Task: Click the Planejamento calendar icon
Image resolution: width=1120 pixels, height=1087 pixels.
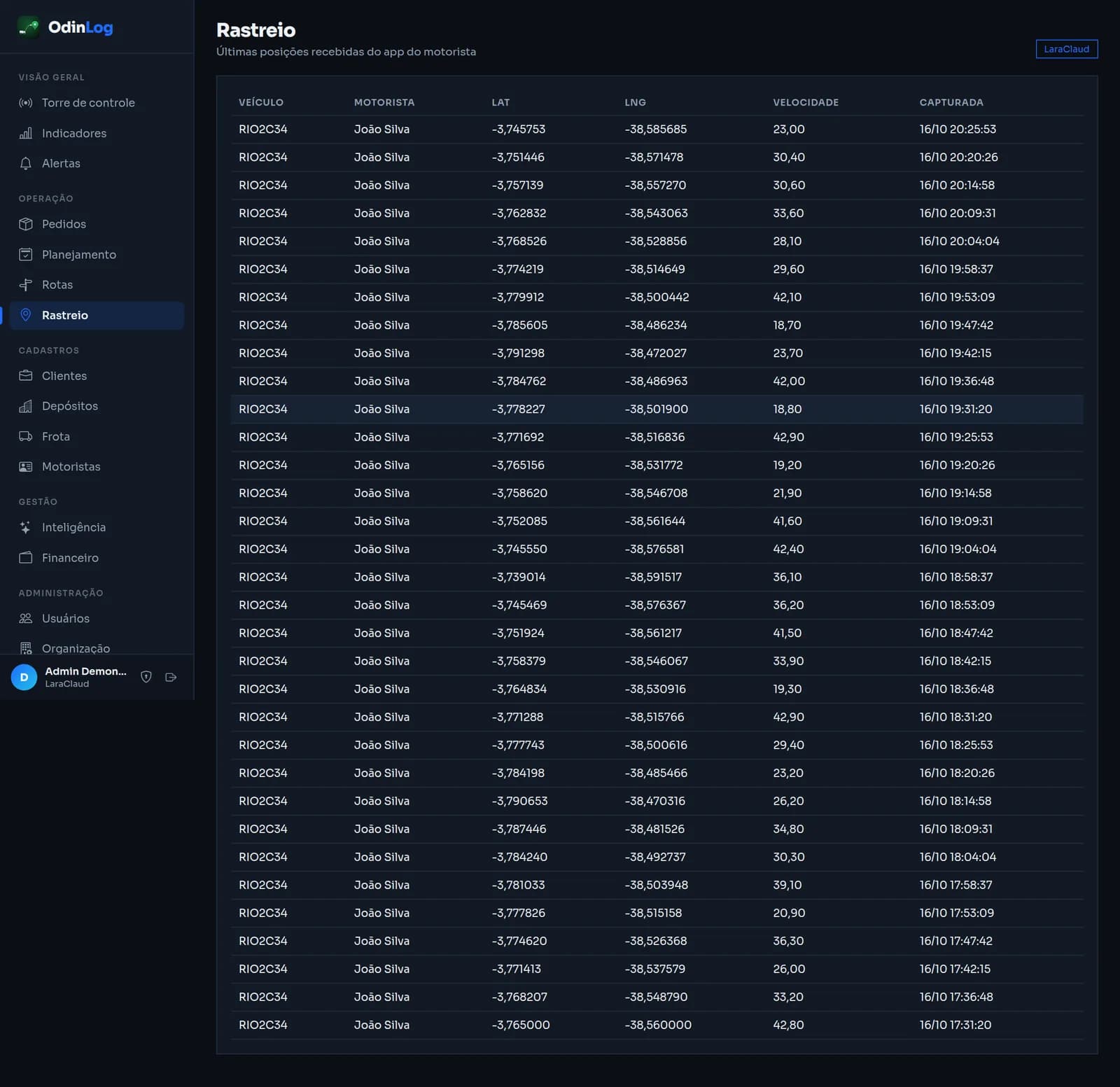Action: click(x=26, y=254)
